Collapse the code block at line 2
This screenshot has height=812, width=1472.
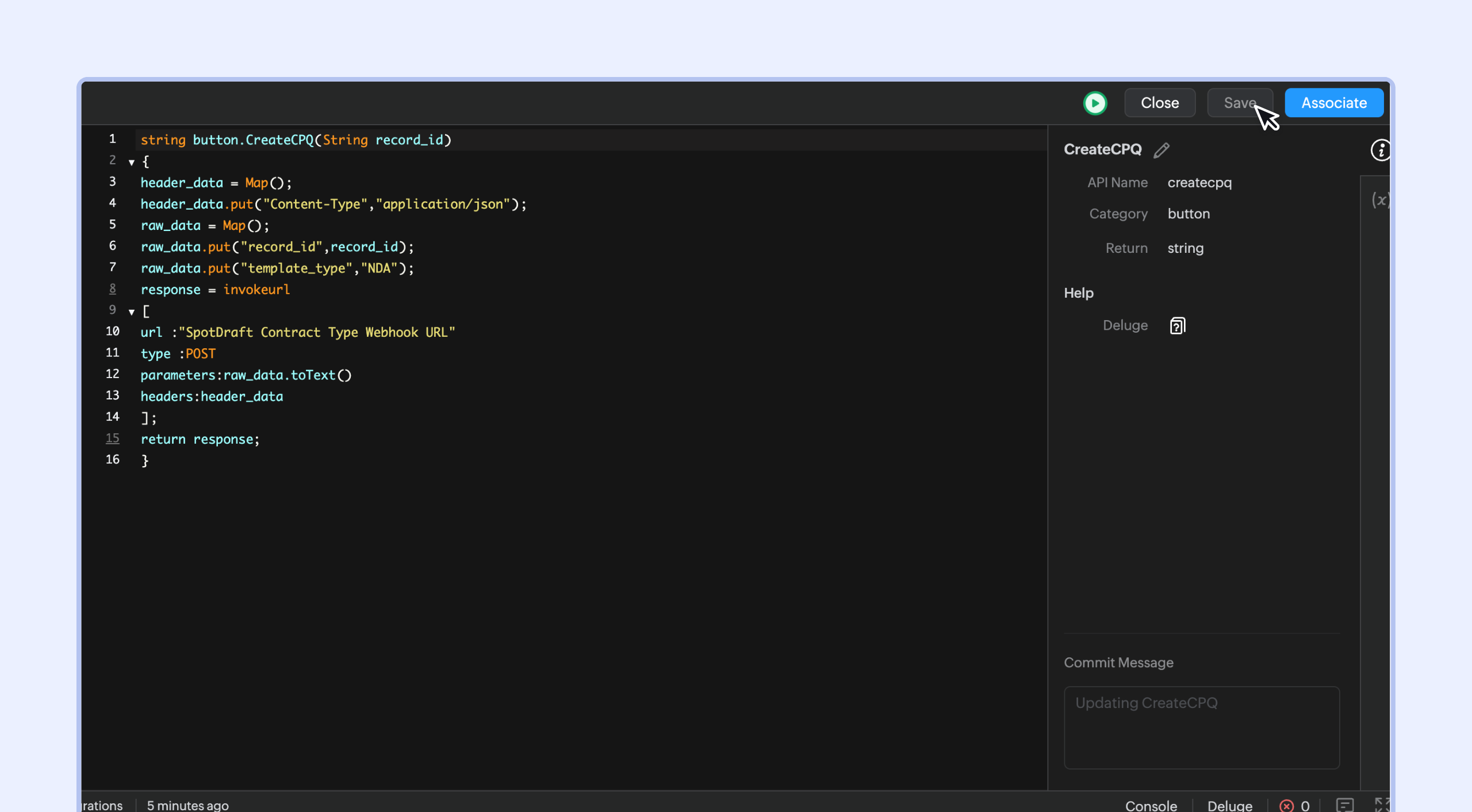point(132,163)
